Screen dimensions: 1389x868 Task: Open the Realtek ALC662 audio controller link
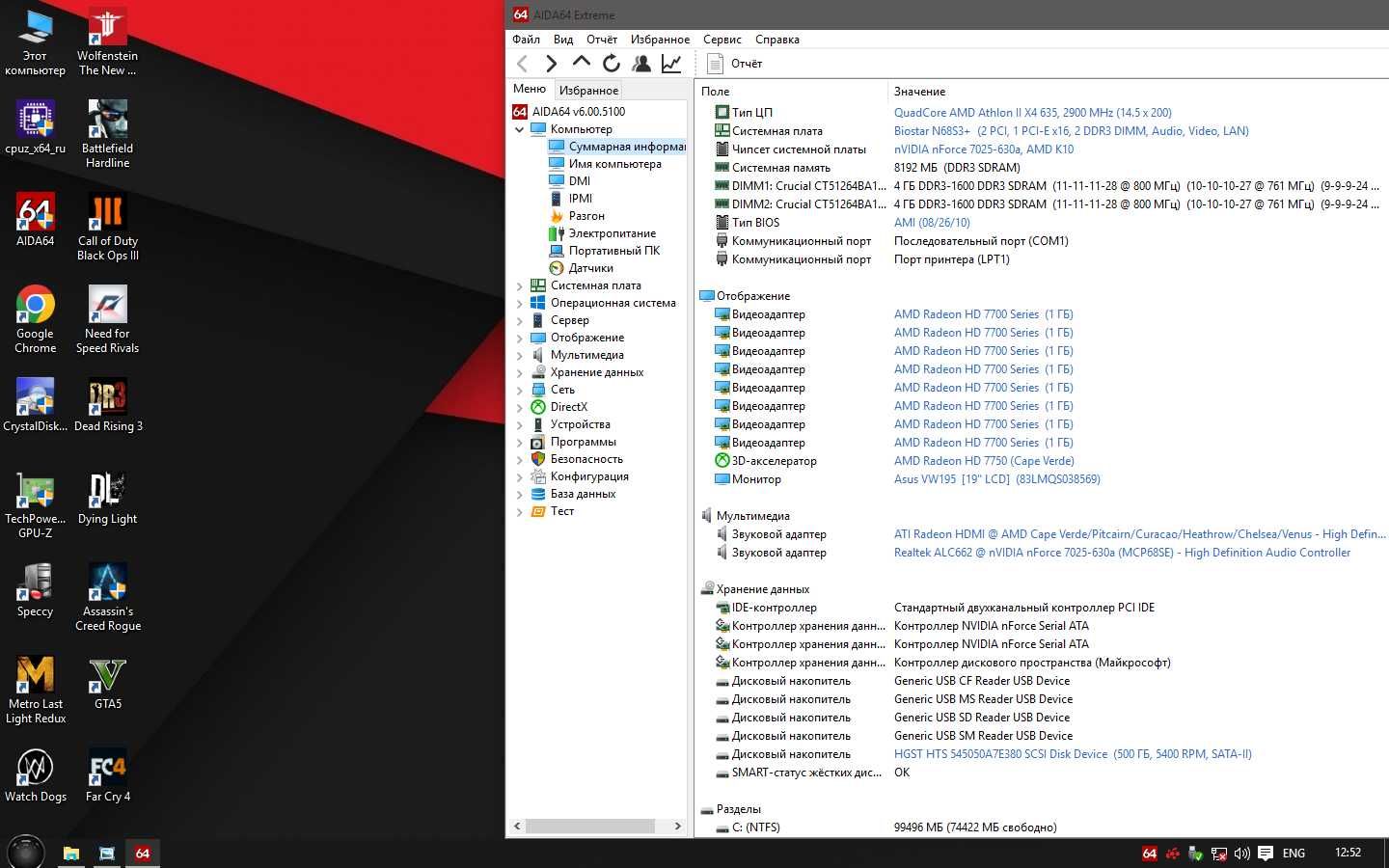(x=1122, y=553)
